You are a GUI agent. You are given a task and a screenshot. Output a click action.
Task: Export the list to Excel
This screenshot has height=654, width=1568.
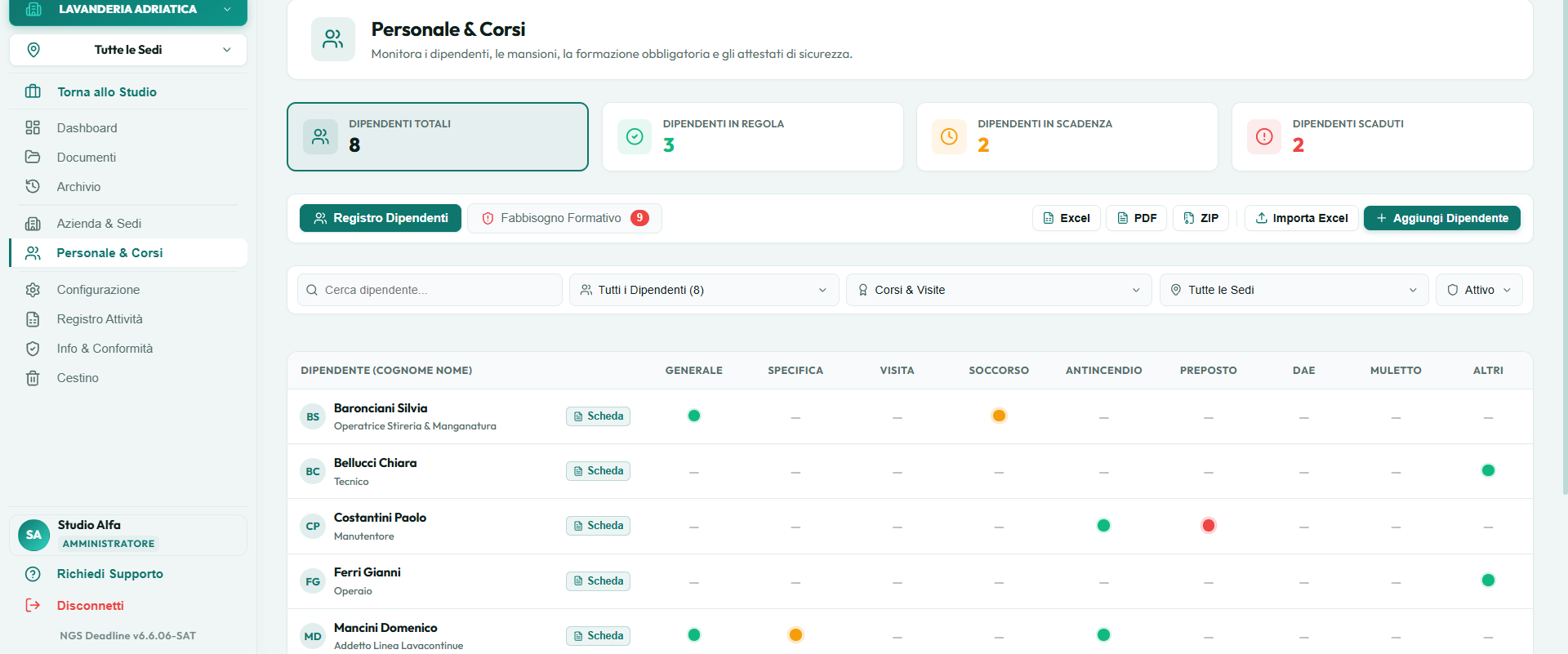point(1067,218)
